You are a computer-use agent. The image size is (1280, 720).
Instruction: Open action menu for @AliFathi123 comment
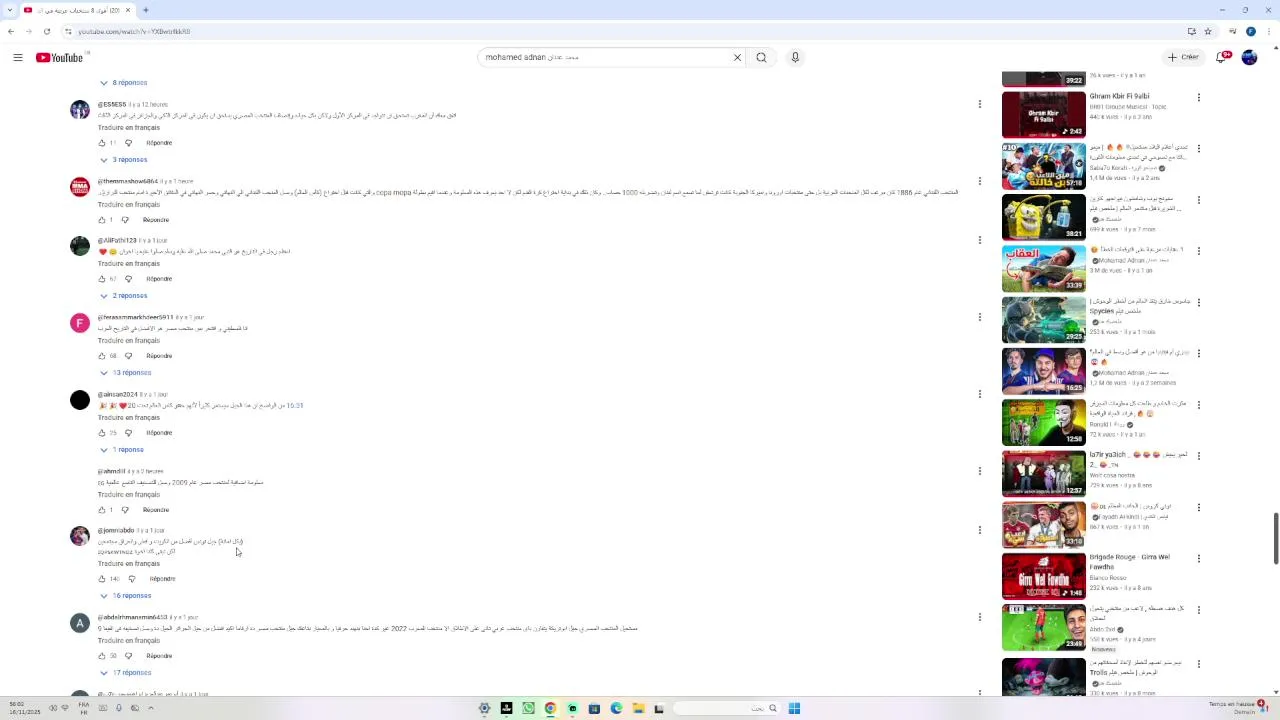click(980, 240)
